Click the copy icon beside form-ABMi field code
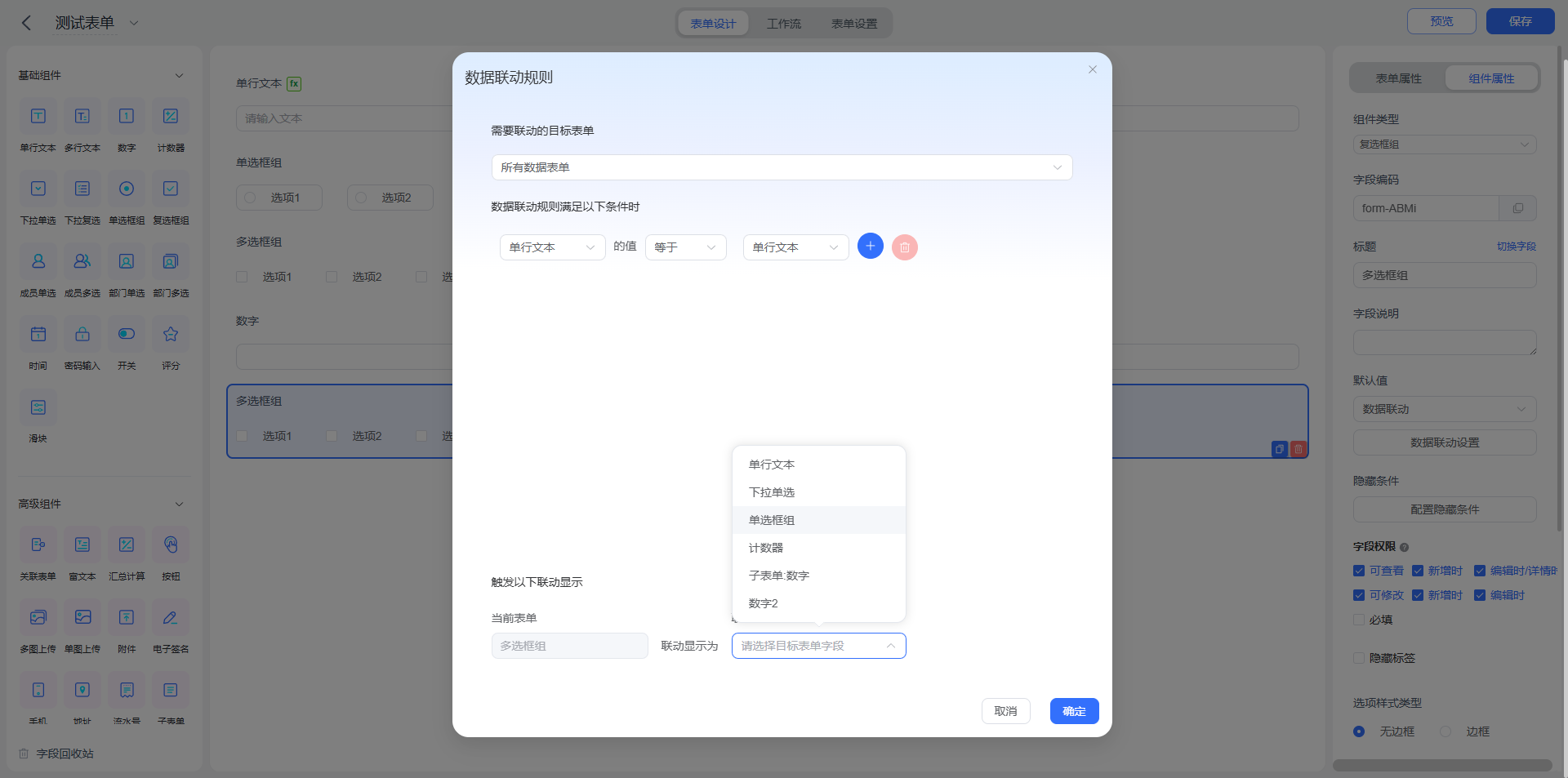The height and width of the screenshot is (778, 1568). pyautogui.click(x=1518, y=208)
